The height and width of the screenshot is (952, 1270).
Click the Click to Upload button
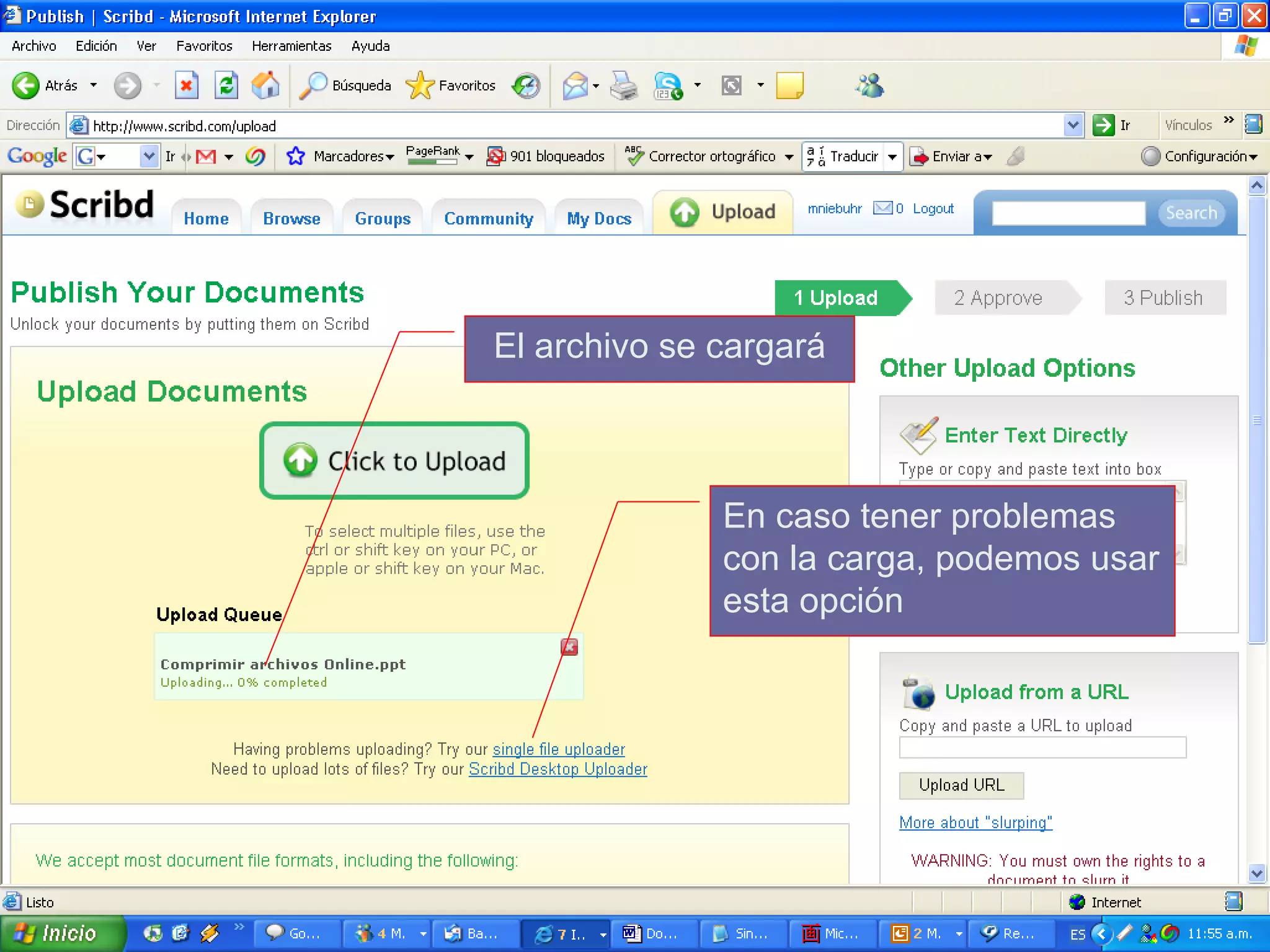[394, 461]
